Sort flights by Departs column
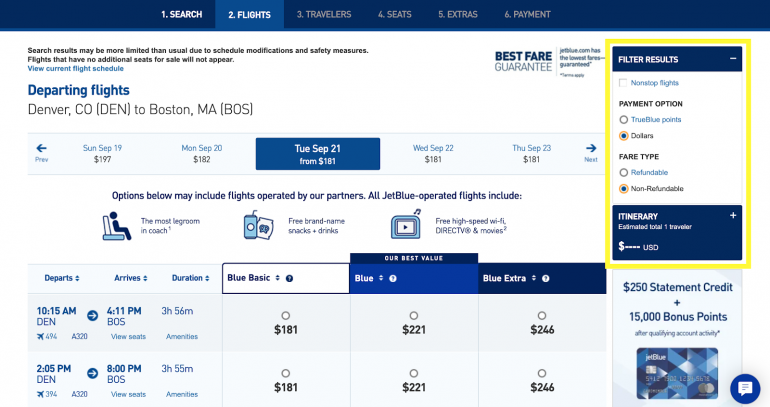Screen dimensions: 770x407 (x=61, y=278)
